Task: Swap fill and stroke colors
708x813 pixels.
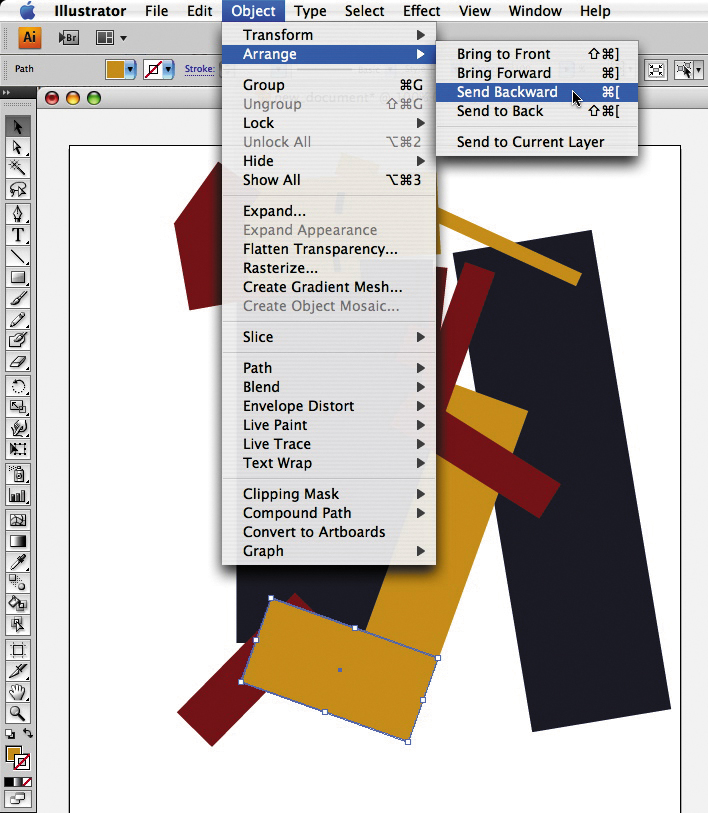Action: 28,734
